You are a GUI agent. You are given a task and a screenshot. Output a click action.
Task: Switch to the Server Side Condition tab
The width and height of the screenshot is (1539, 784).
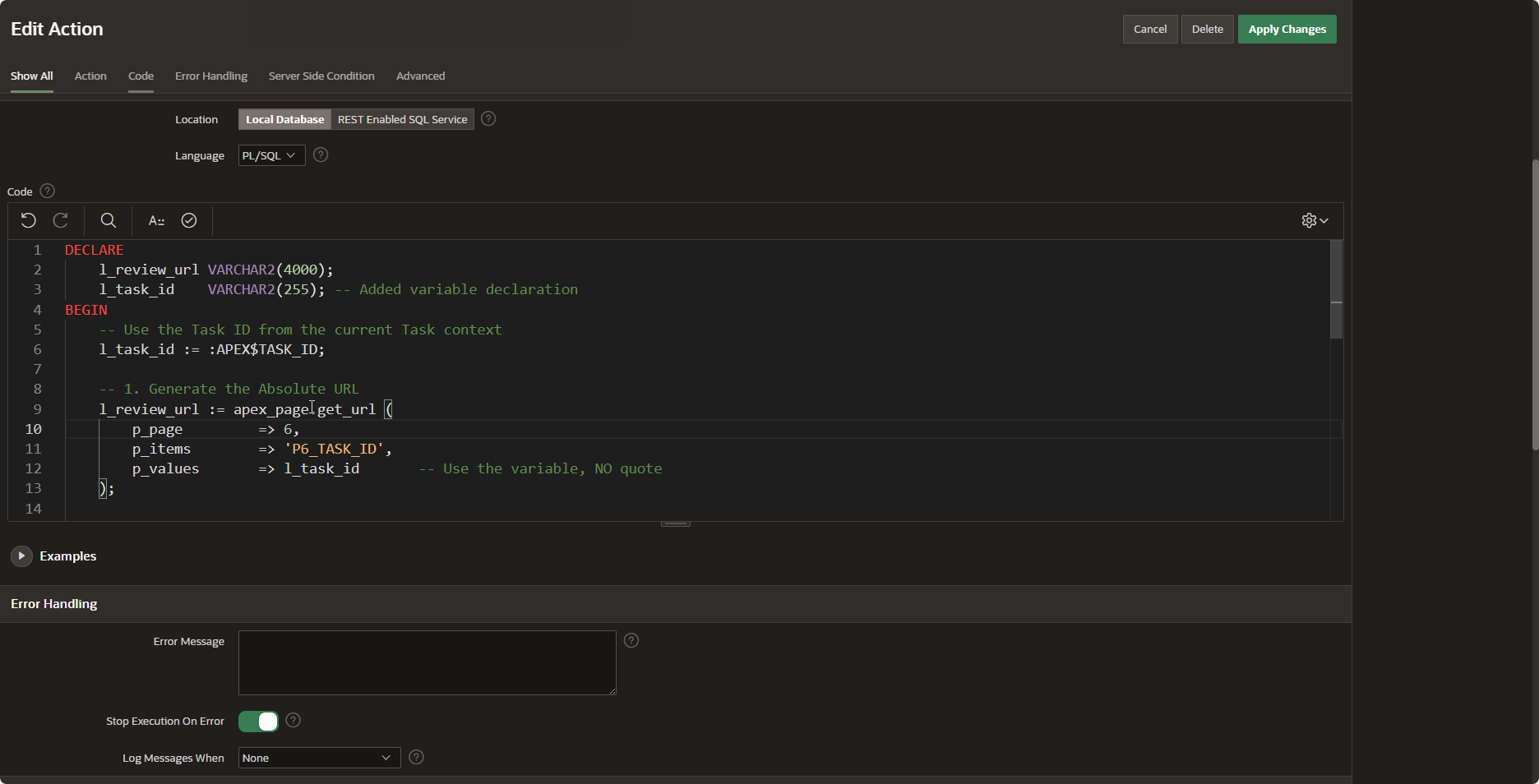point(321,76)
